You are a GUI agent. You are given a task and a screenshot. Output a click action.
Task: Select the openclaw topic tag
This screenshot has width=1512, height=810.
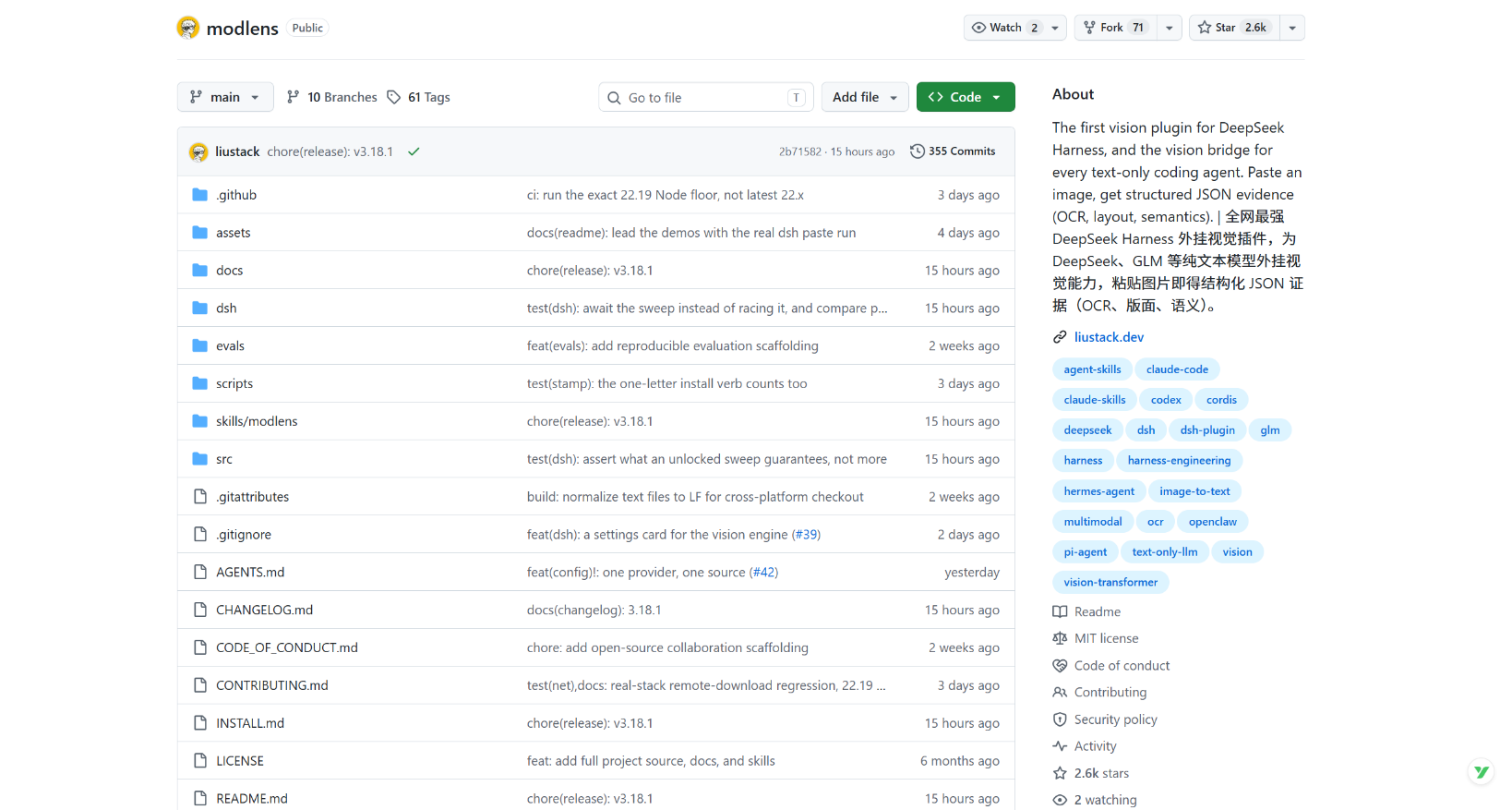click(x=1212, y=522)
